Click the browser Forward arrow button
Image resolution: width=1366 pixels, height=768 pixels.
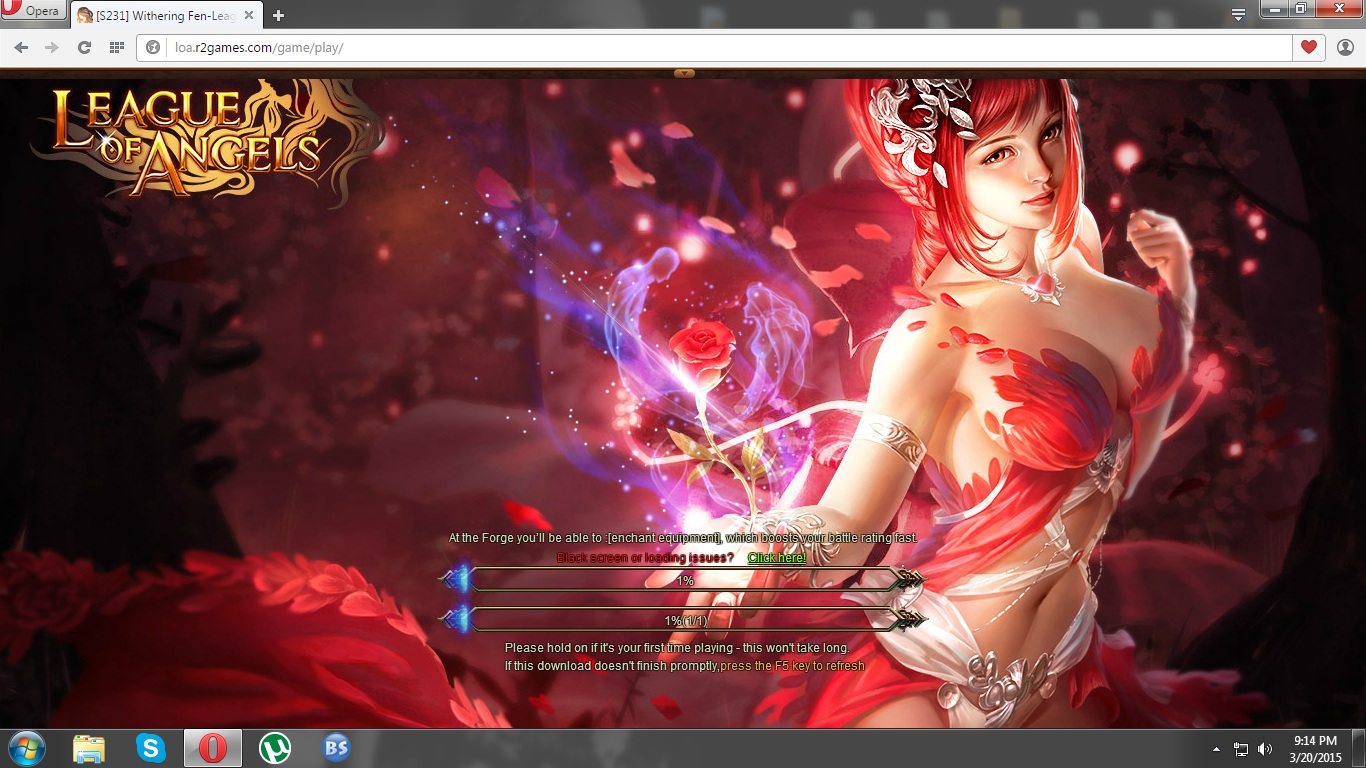tap(52, 47)
